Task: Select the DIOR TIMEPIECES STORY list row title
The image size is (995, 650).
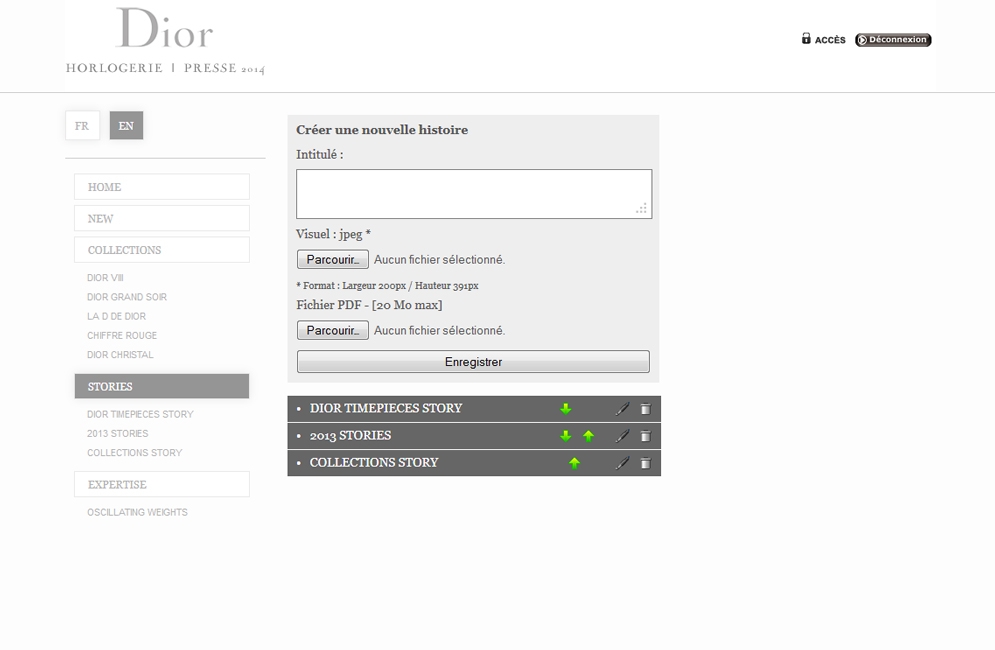Action: coord(386,408)
